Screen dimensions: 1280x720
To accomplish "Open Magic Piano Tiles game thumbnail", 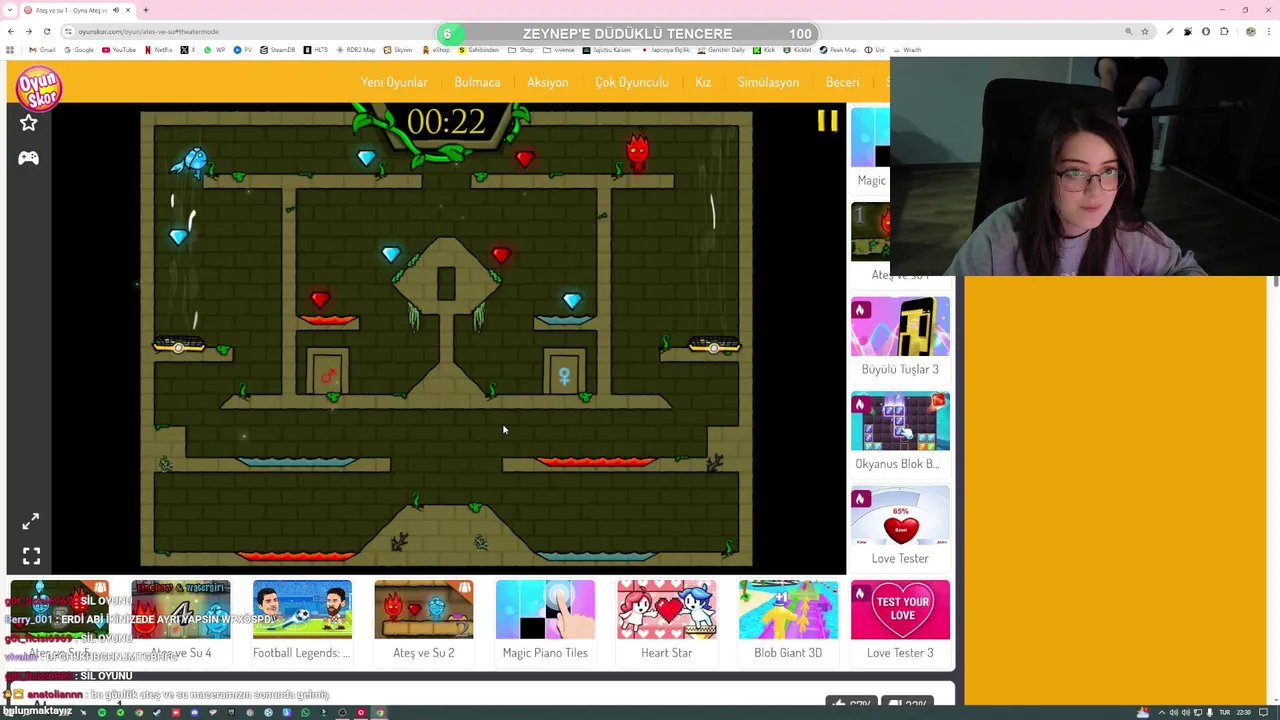I will coord(545,609).
